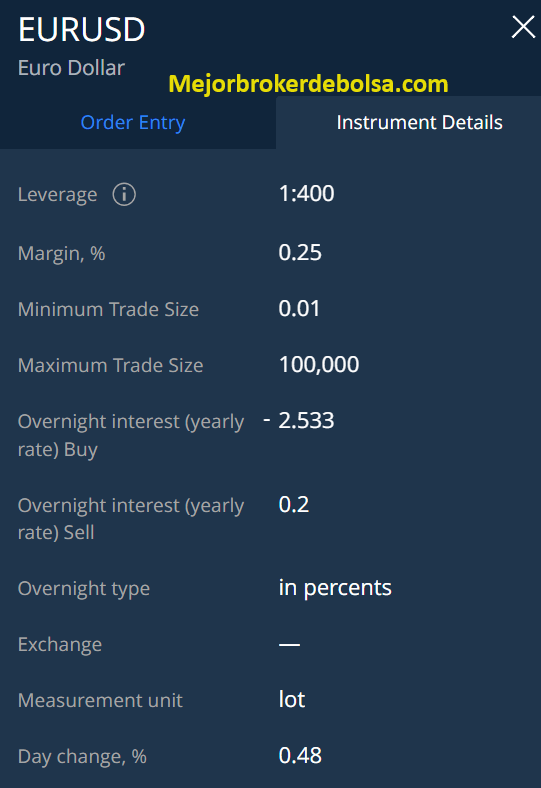The image size is (541, 788).
Task: Select the Instrument Details tab
Action: pos(419,122)
